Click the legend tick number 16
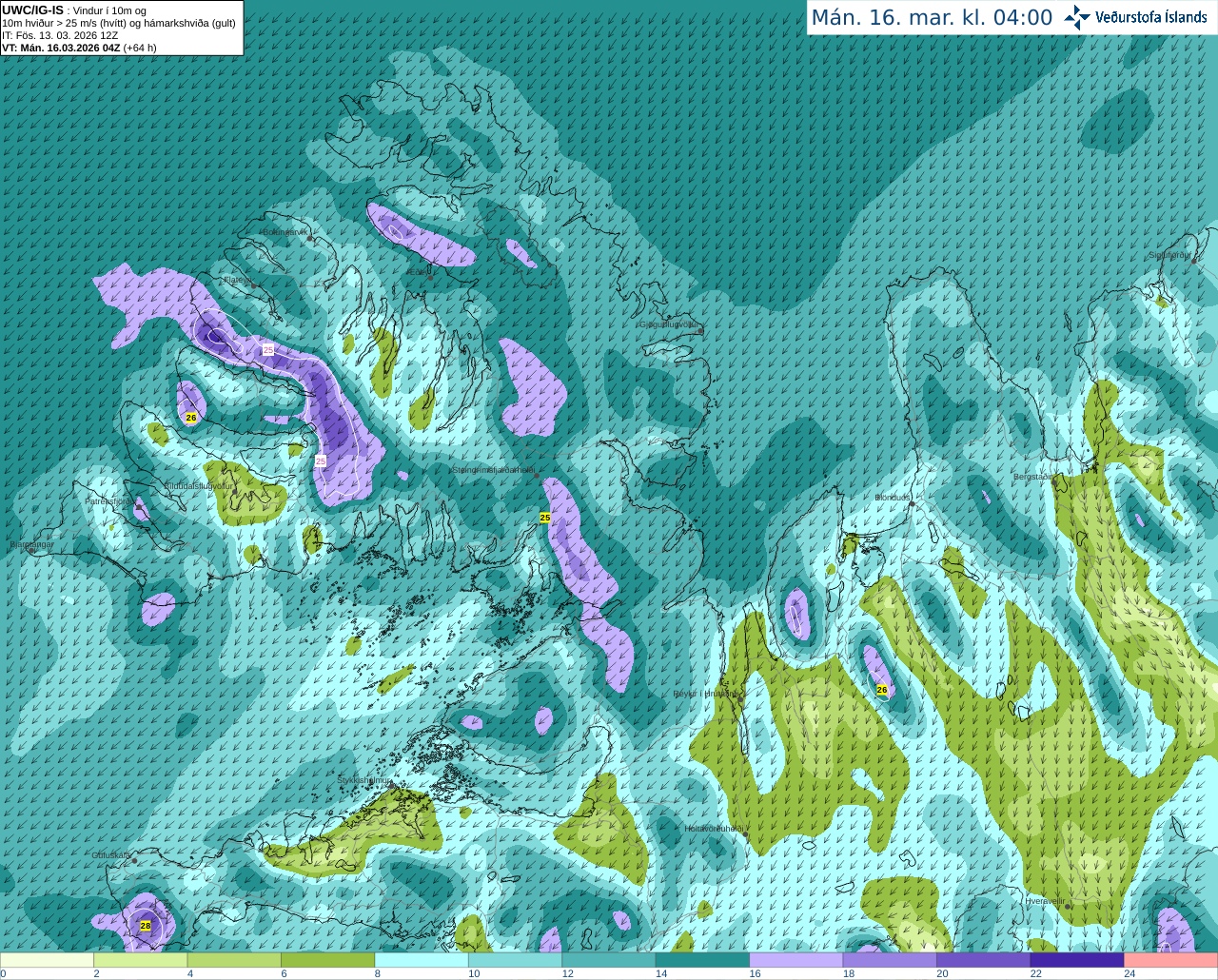This screenshot has height=980, width=1218. click(755, 973)
